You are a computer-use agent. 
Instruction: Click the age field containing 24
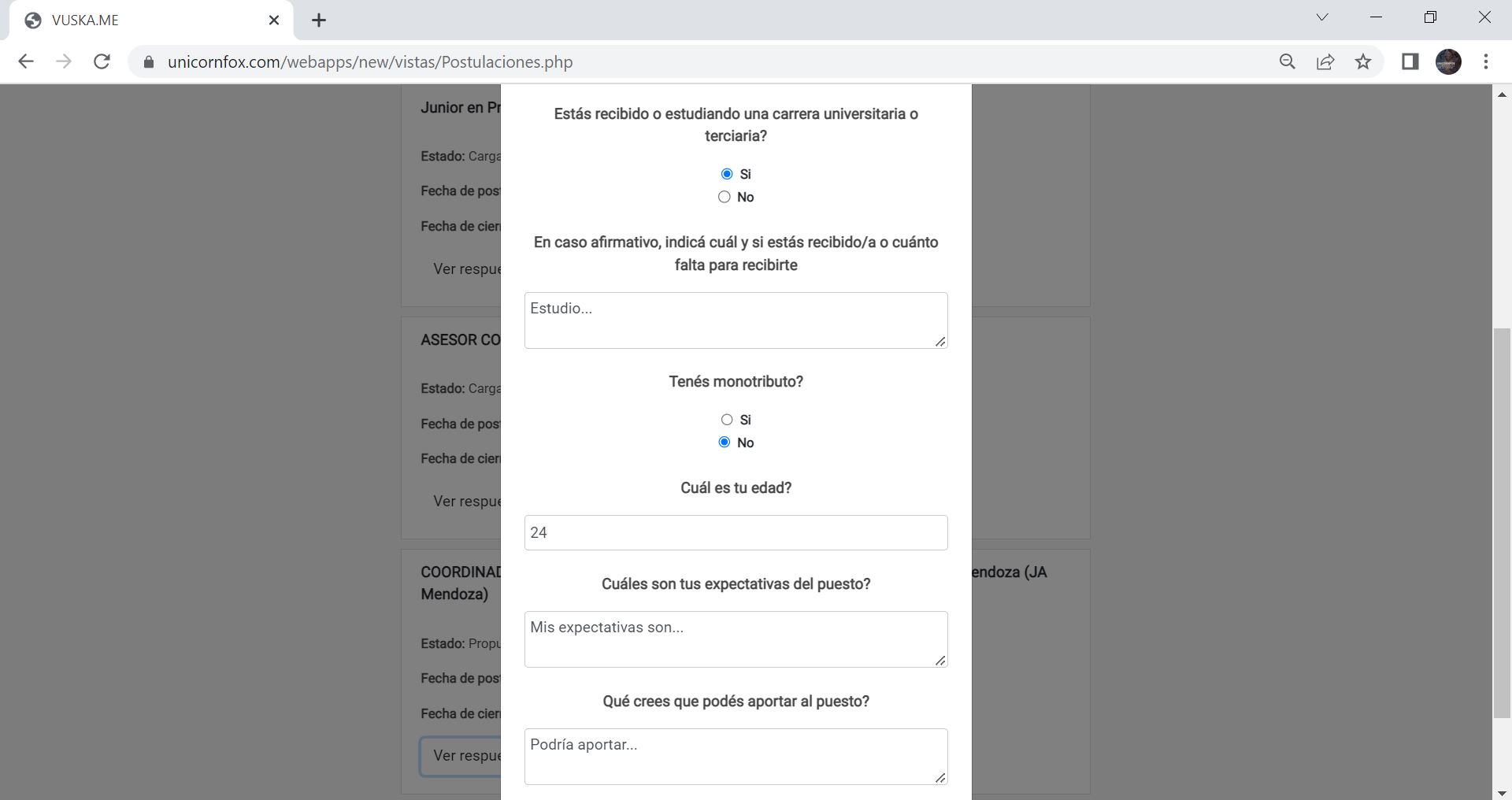736,533
